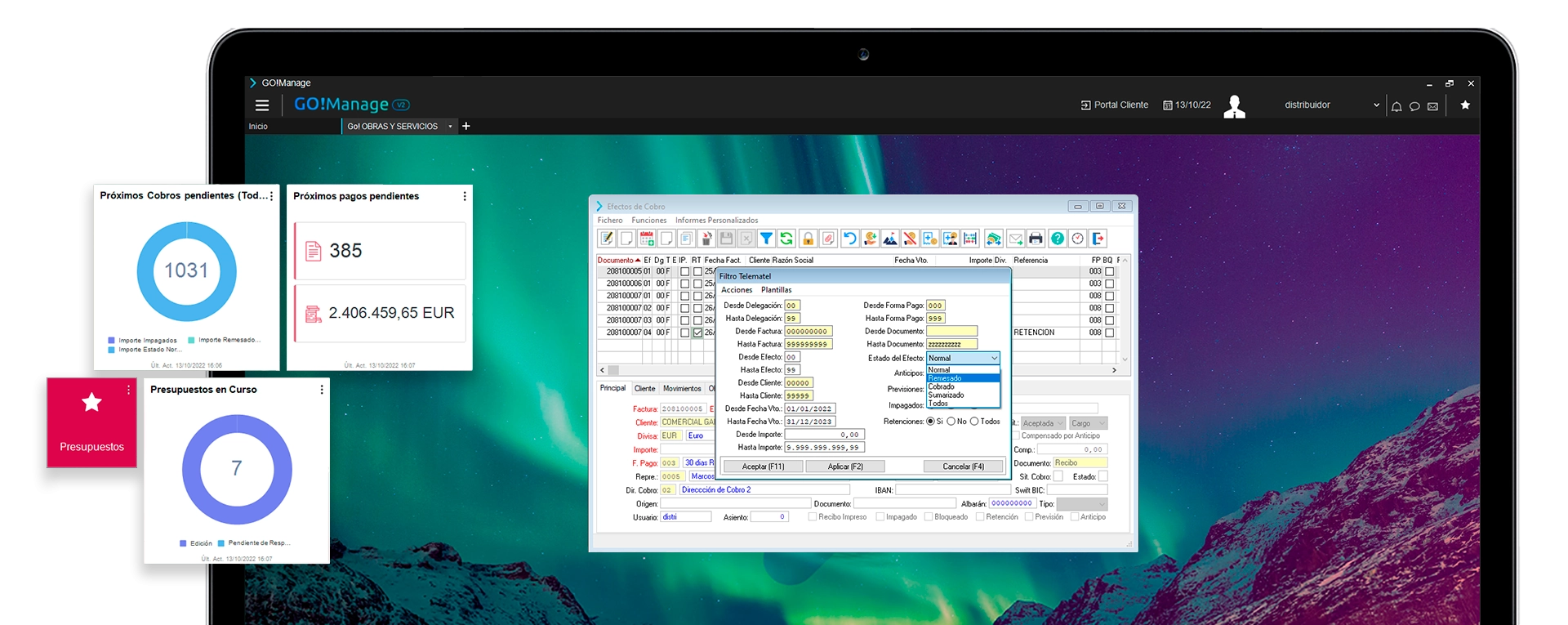Open help with the question mark icon
Screen dimensions: 1568x625
[x=1057, y=239]
